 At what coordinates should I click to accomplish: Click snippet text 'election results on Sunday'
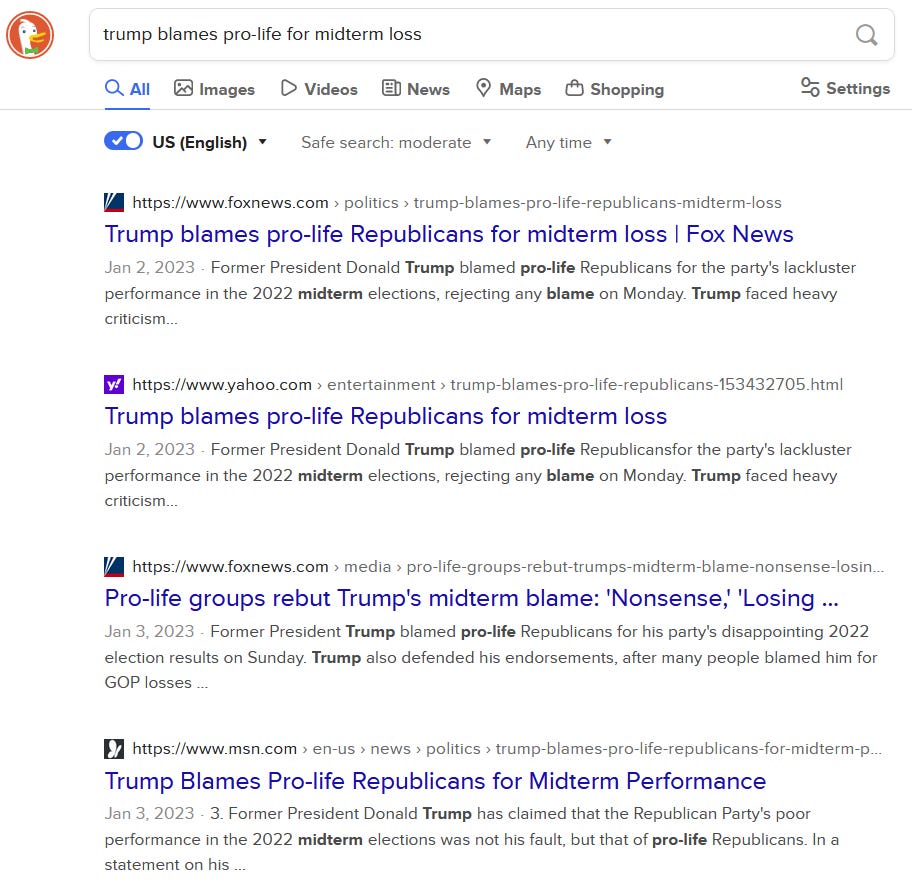[x=205, y=657]
